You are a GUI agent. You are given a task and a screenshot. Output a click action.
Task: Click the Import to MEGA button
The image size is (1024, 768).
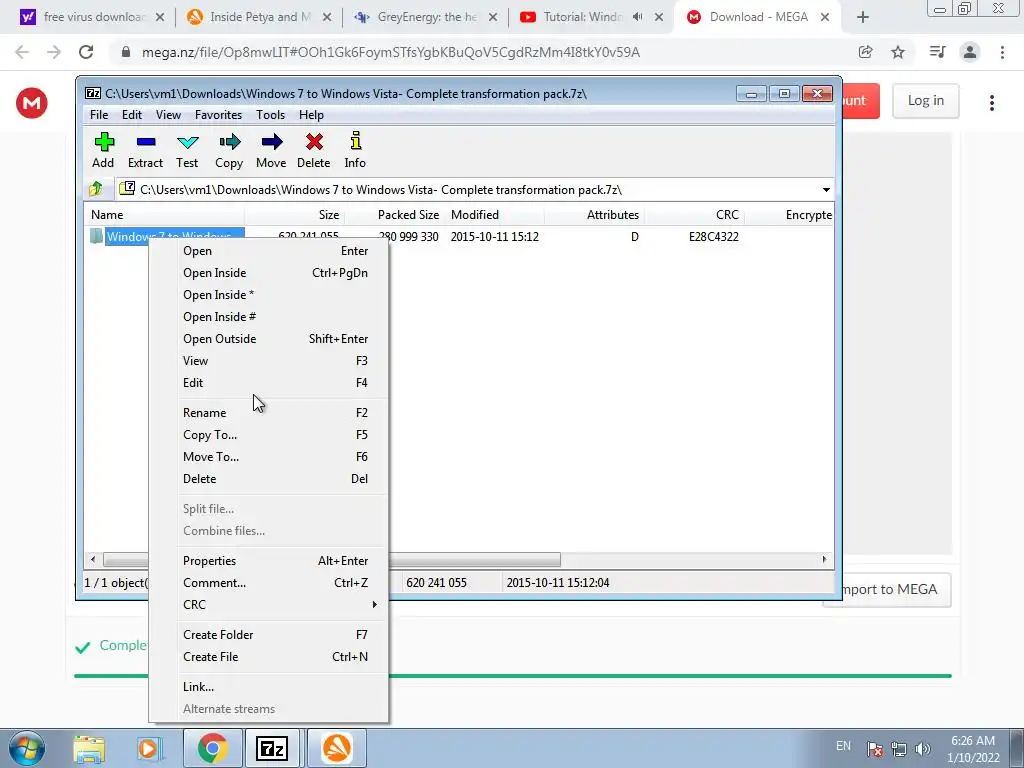coord(895,590)
